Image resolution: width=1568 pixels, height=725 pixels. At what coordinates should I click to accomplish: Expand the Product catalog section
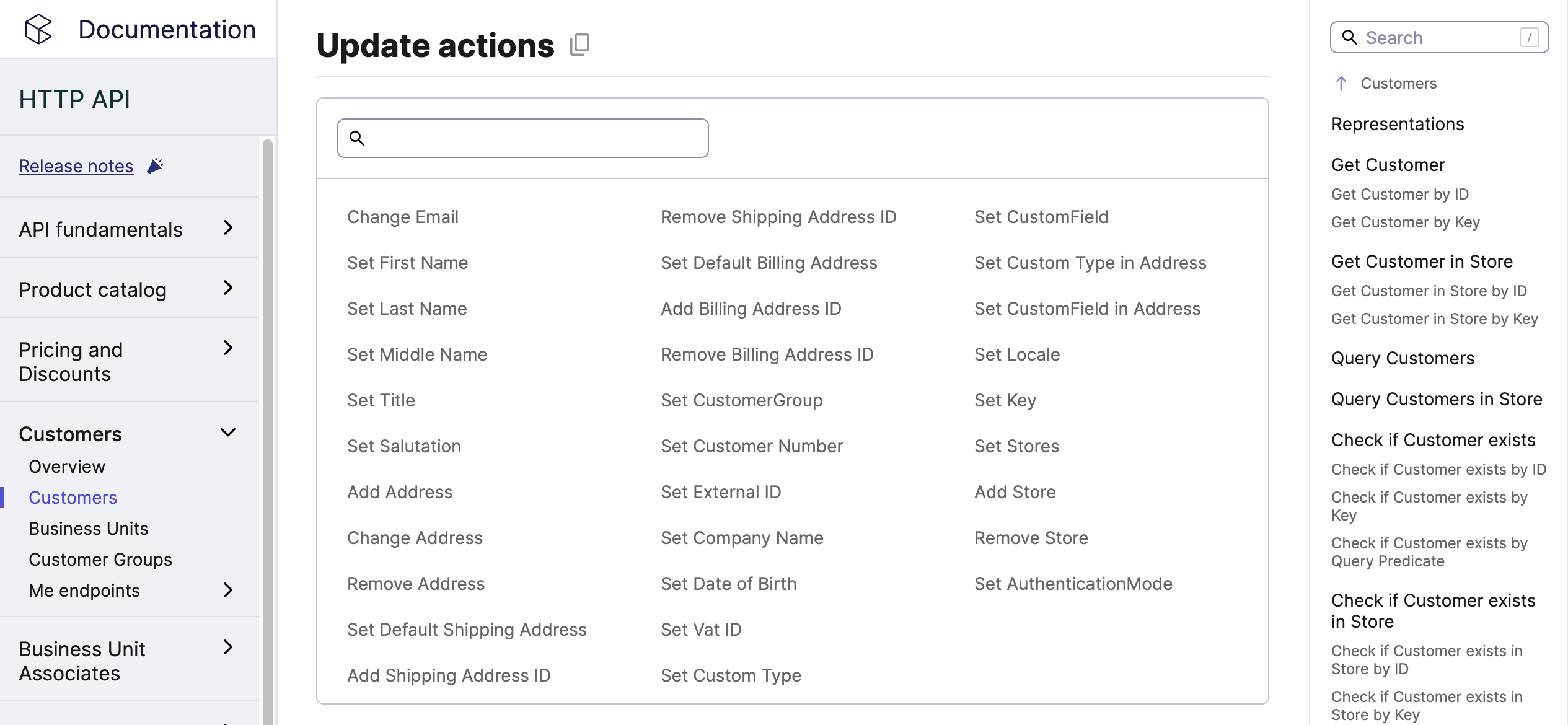227,288
